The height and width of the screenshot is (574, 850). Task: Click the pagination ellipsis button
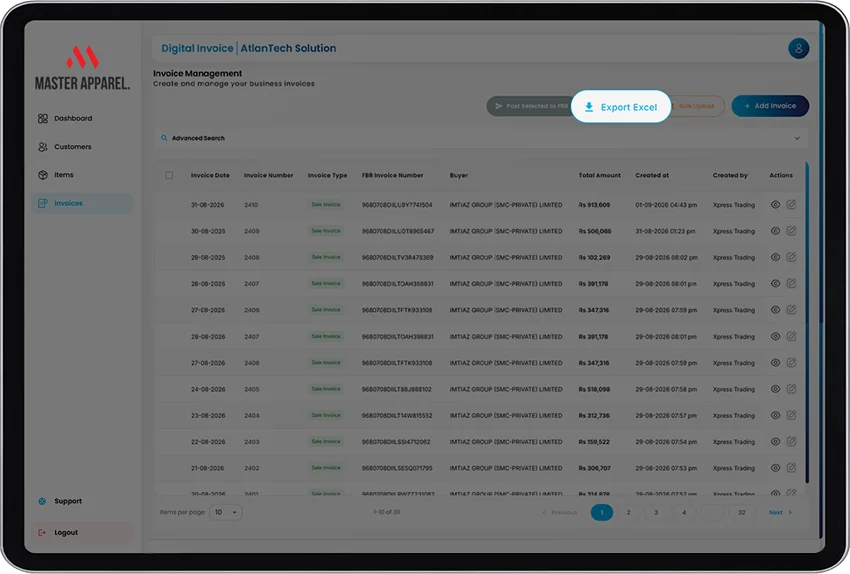tap(712, 513)
